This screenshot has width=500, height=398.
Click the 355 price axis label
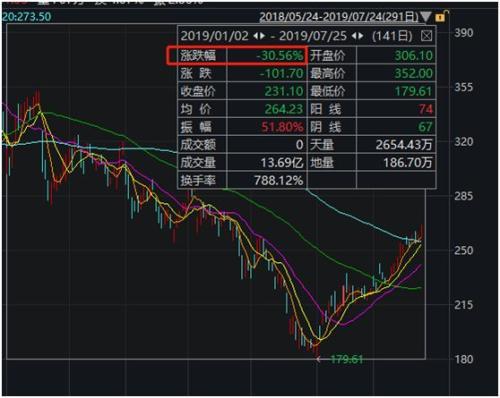[463, 87]
